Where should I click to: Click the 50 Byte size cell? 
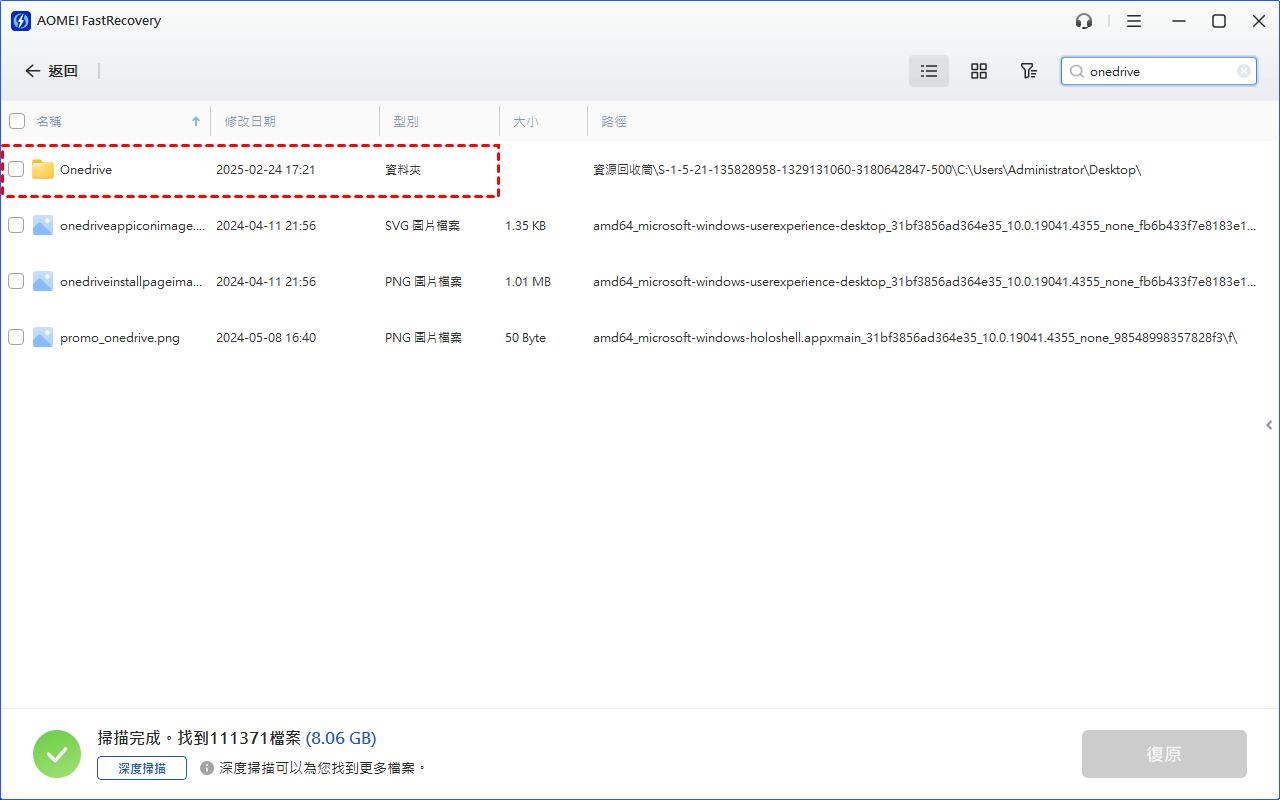pyautogui.click(x=526, y=338)
